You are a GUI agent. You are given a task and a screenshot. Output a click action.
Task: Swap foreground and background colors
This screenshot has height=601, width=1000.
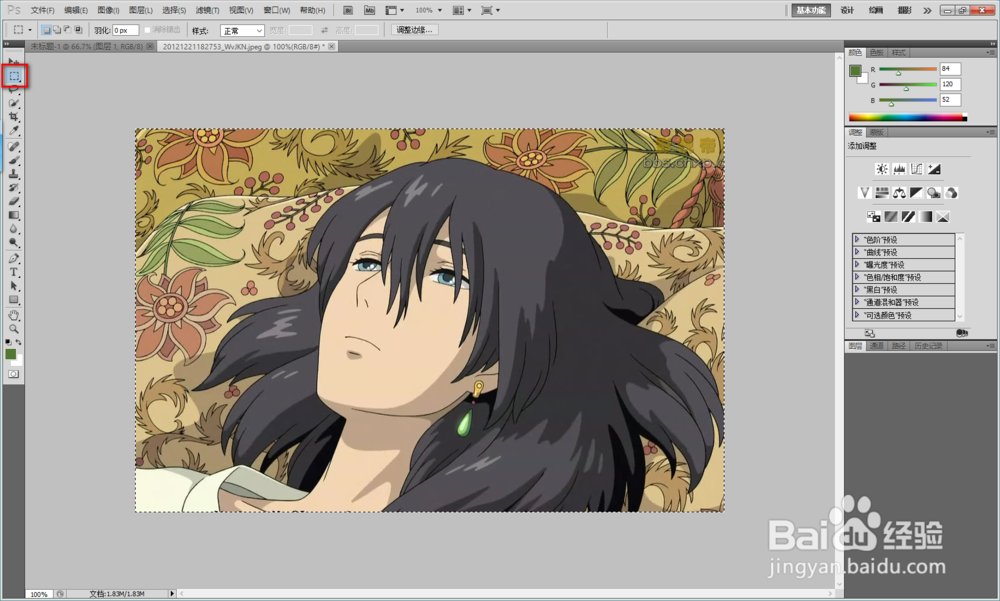(18, 343)
